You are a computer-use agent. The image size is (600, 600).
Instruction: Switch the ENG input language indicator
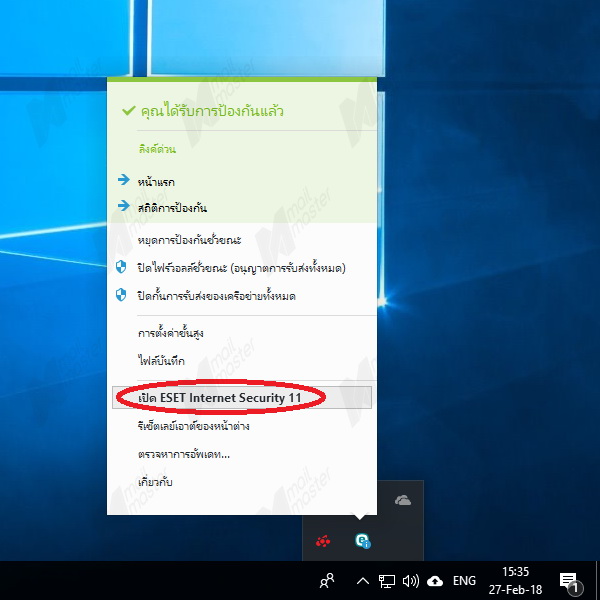click(x=464, y=580)
